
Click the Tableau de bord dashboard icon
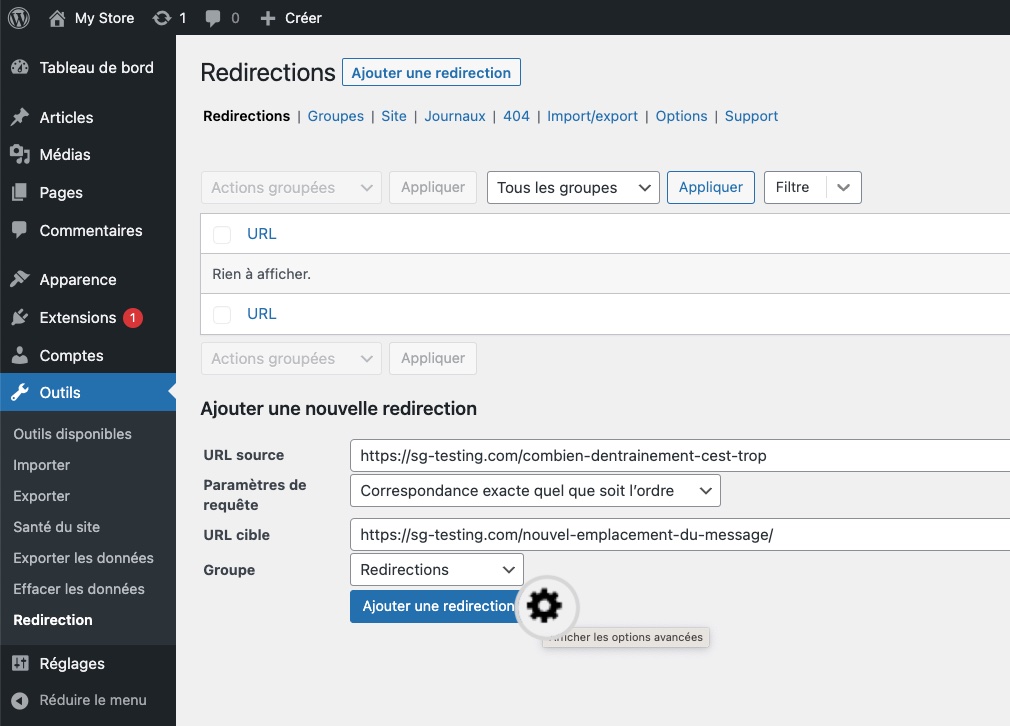tap(20, 67)
